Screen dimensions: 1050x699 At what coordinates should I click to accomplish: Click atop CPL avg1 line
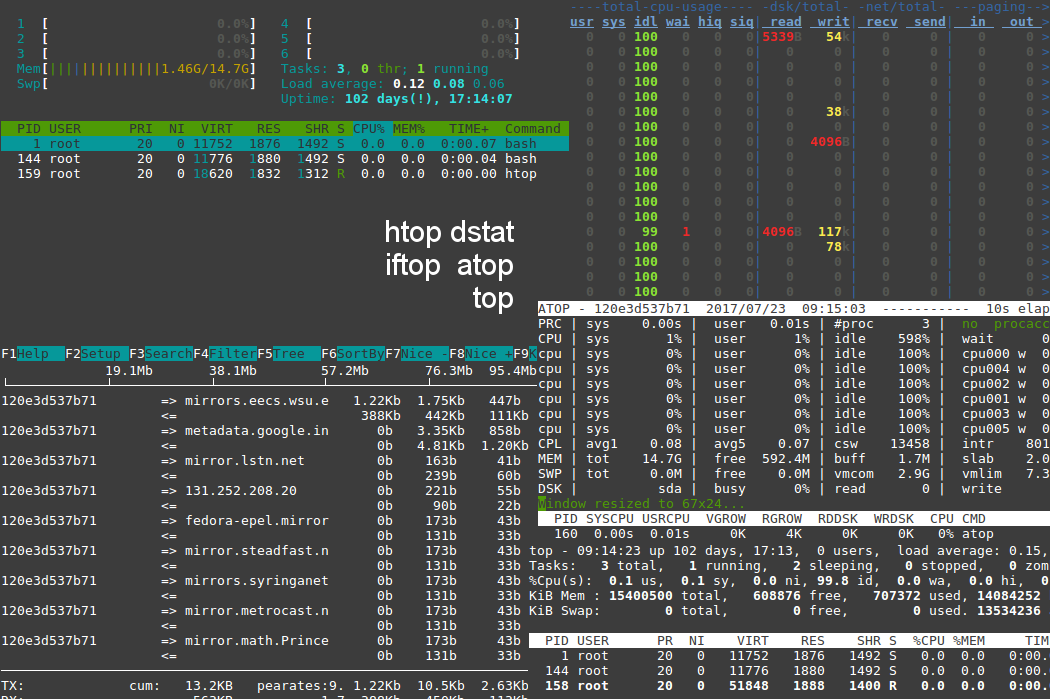794,444
